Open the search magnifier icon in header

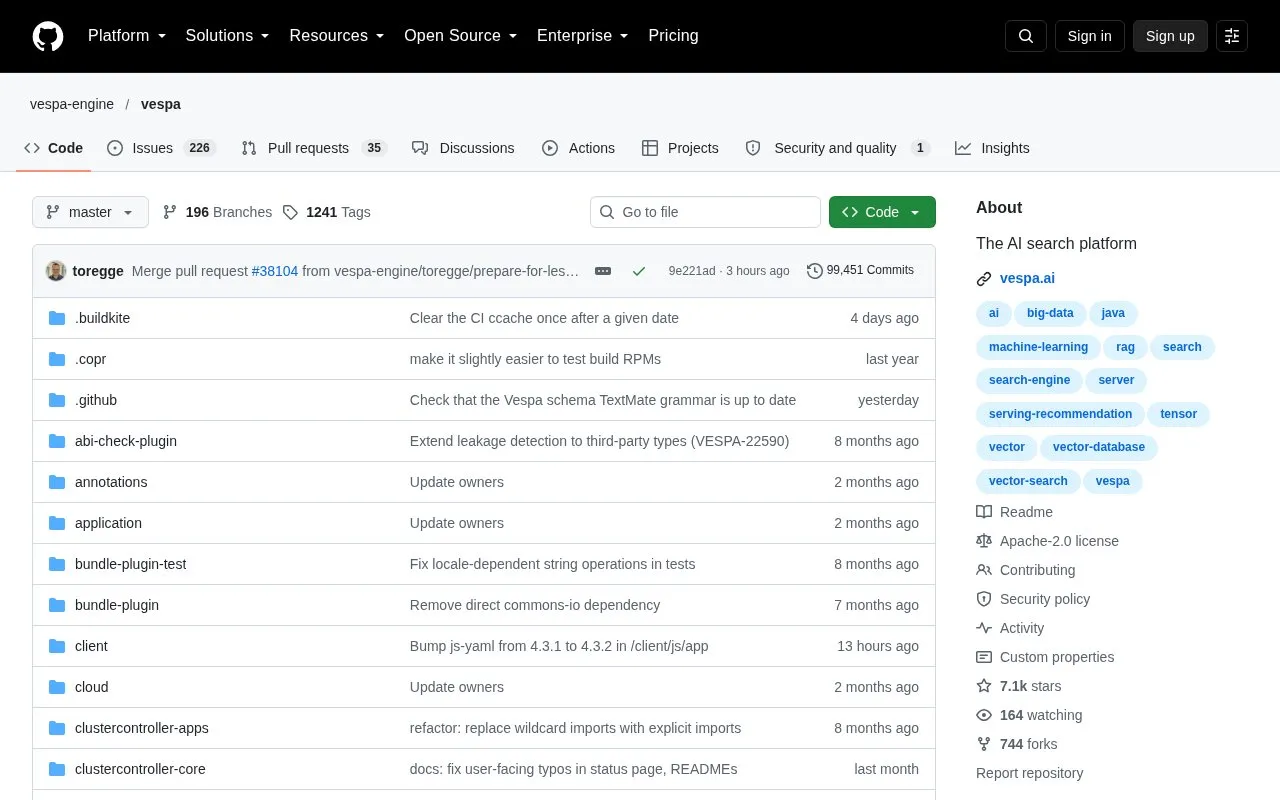pyautogui.click(x=1026, y=36)
